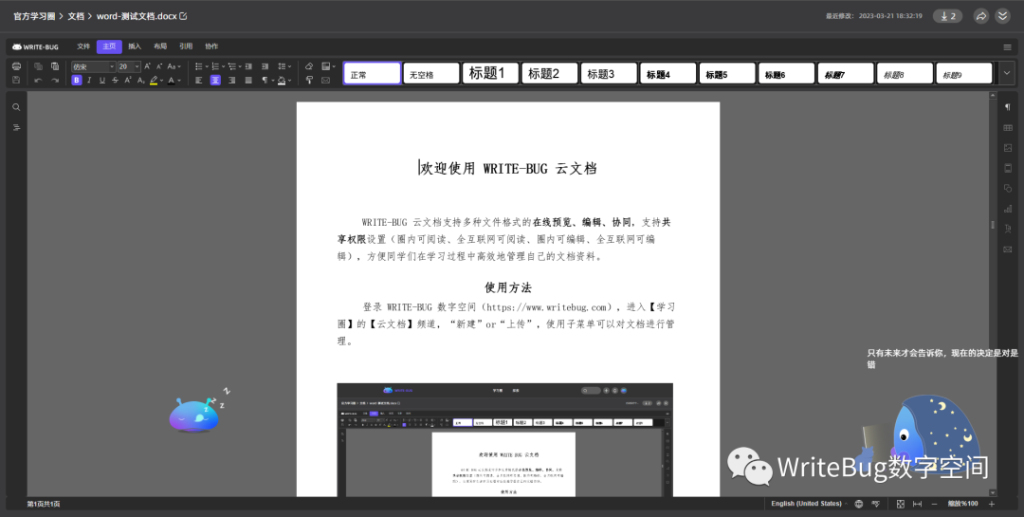The image size is (1024, 517).
Task: Click the Increase Indent icon
Action: click(x=265, y=67)
